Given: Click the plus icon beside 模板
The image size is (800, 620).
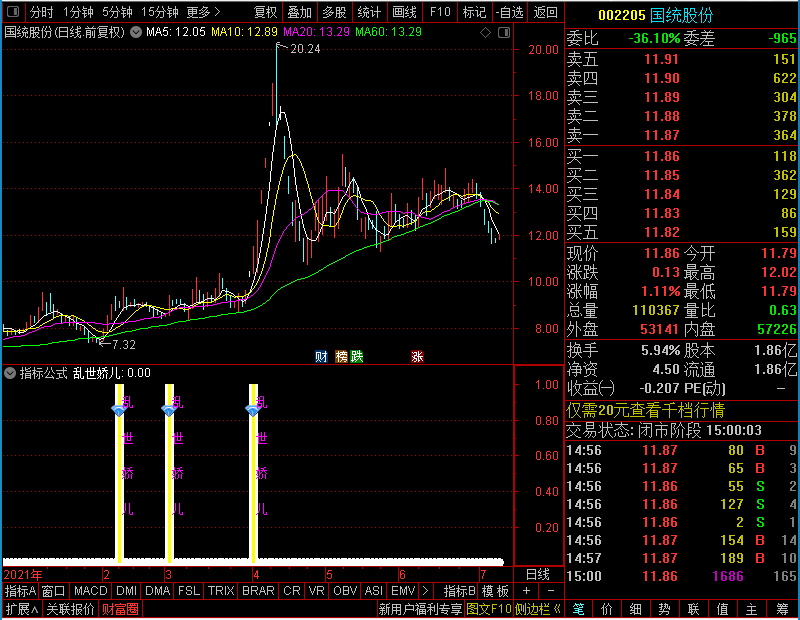Looking at the screenshot, I should click(527, 591).
